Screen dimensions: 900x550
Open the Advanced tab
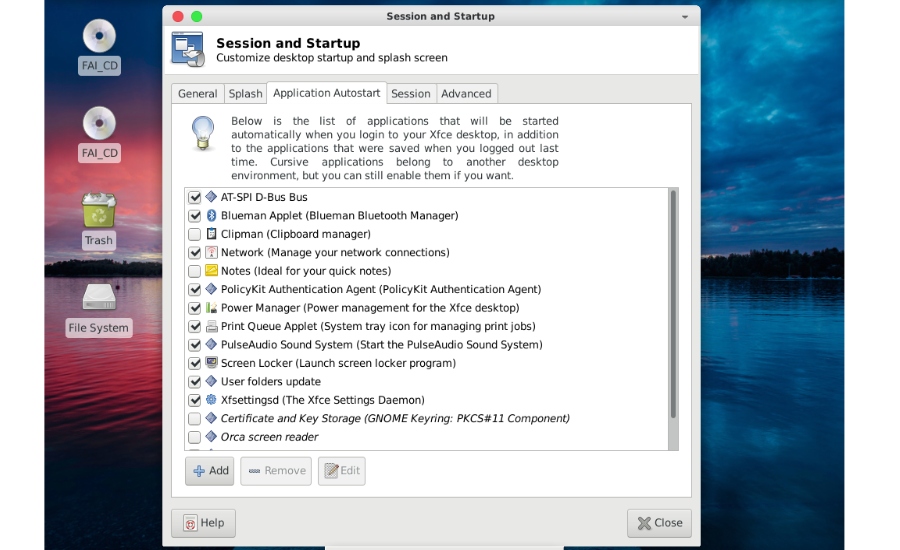466,94
